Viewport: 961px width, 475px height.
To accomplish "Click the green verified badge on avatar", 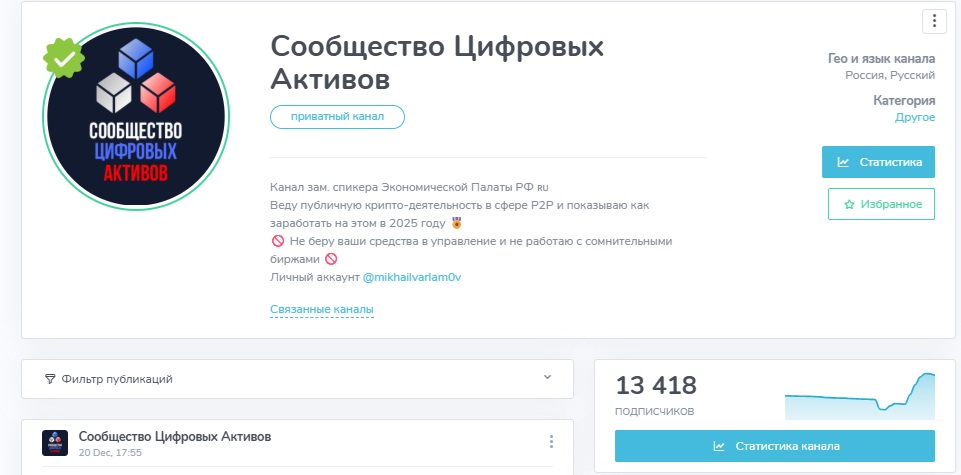I will [63, 59].
